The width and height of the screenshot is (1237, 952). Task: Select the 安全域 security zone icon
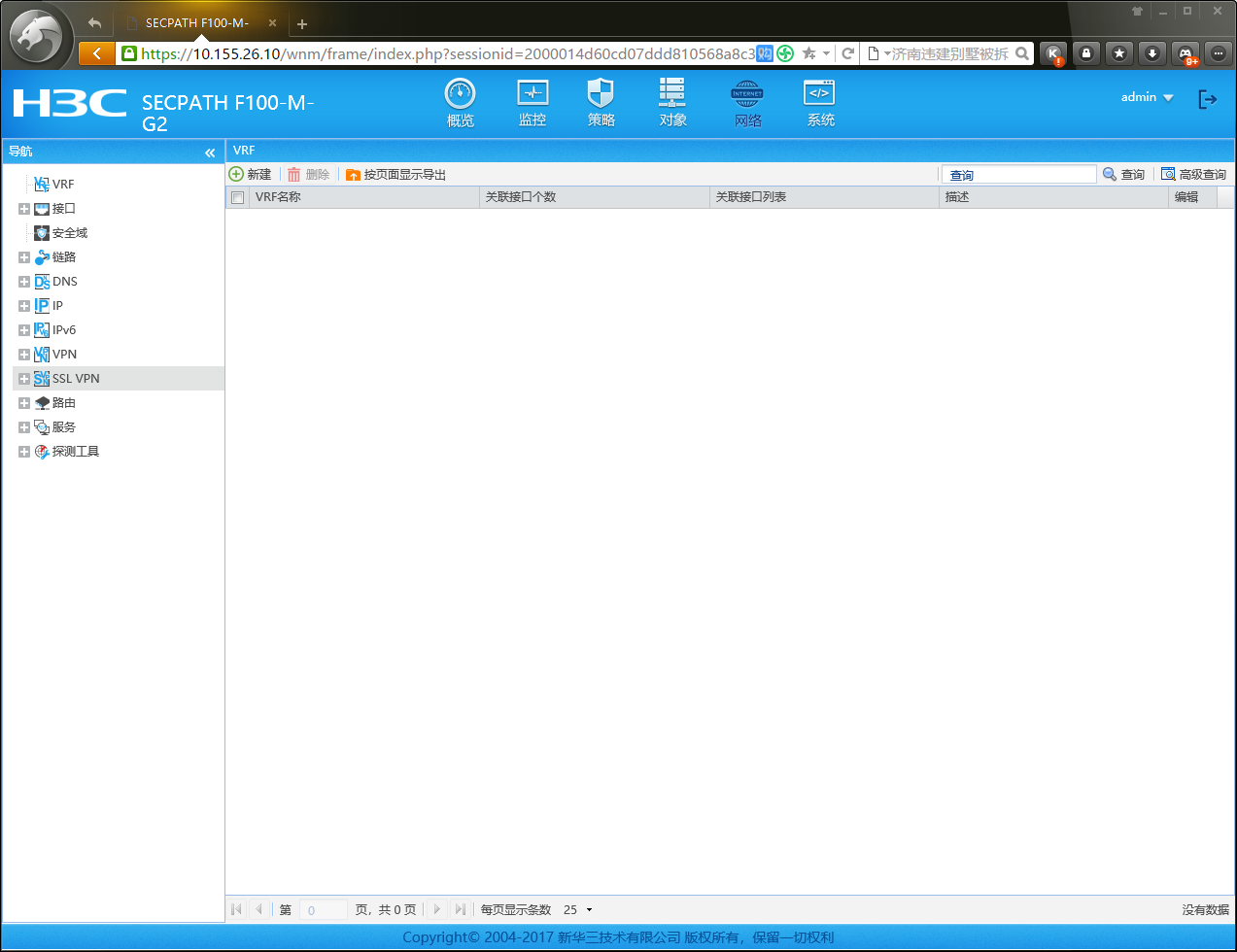click(x=42, y=233)
